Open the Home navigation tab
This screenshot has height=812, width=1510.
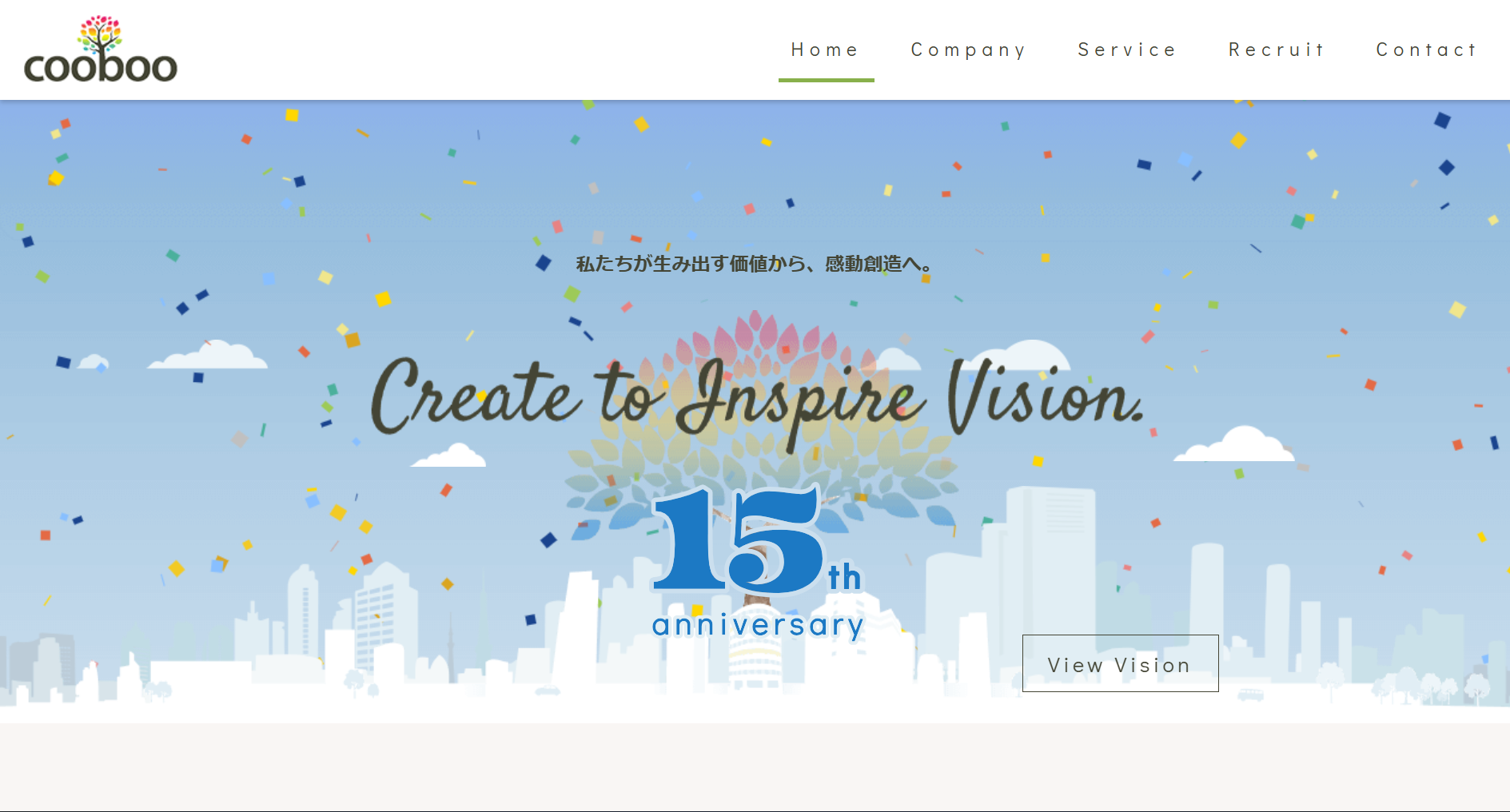click(825, 50)
